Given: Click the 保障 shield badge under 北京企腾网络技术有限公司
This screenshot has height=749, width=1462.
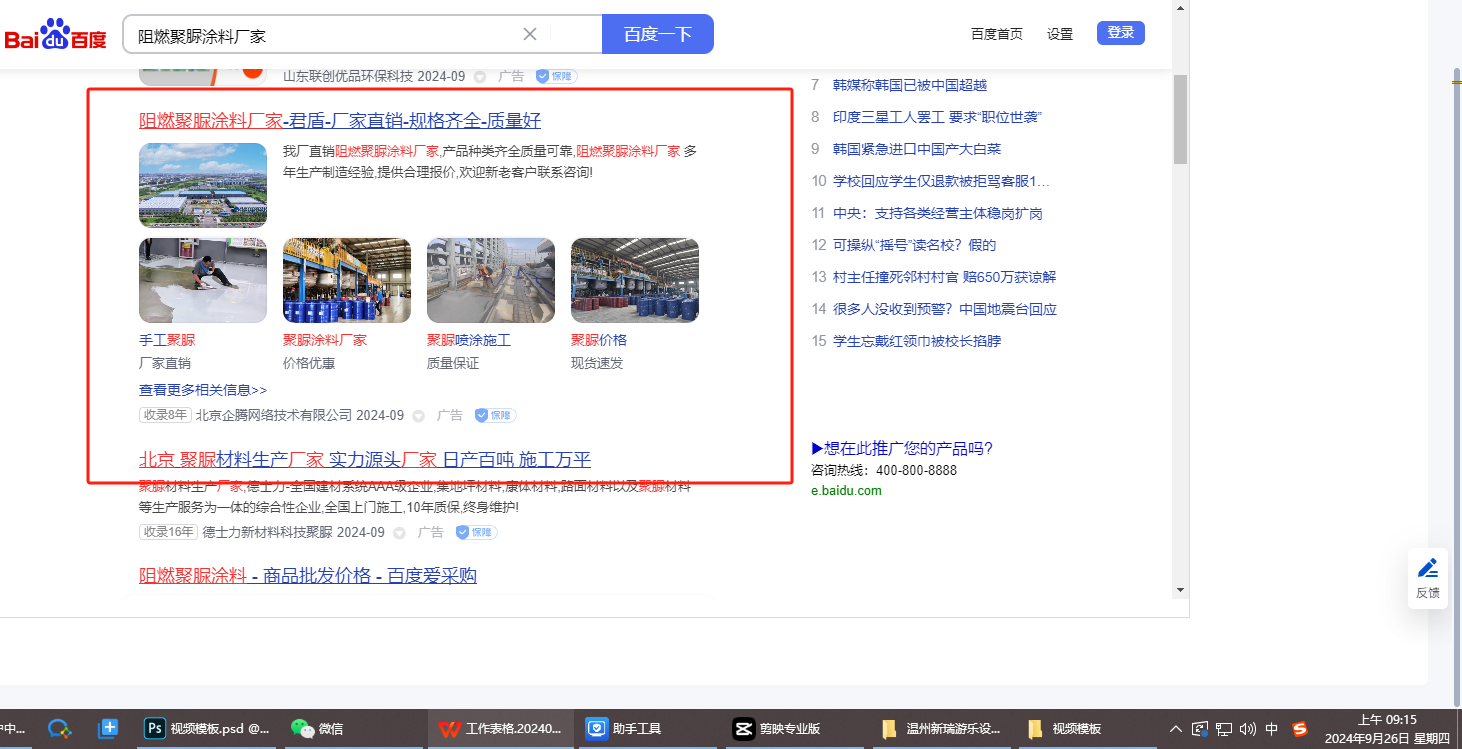Looking at the screenshot, I should (495, 415).
